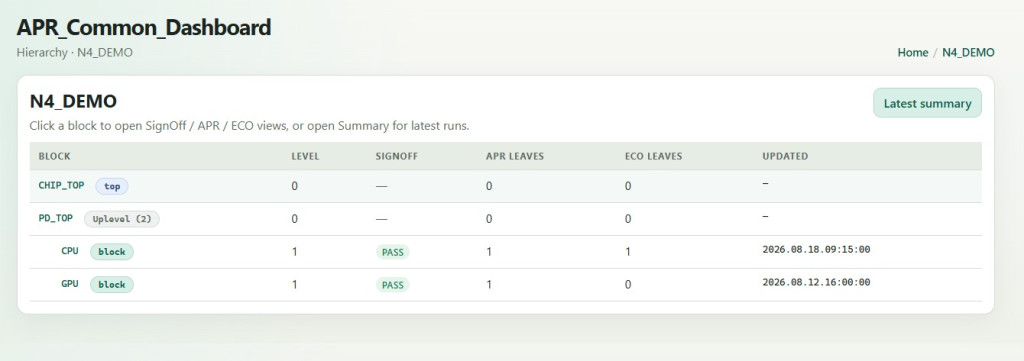Click the SIGNOFF column header

coord(396,157)
